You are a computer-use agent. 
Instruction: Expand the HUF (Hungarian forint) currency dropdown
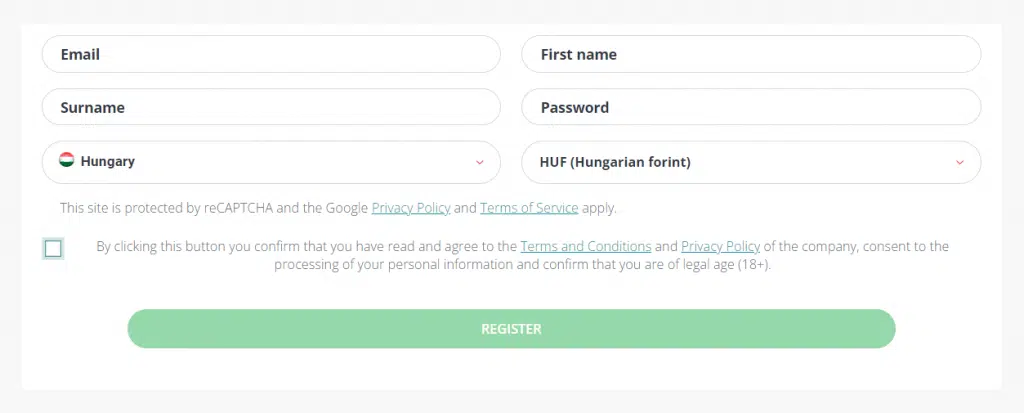point(750,162)
